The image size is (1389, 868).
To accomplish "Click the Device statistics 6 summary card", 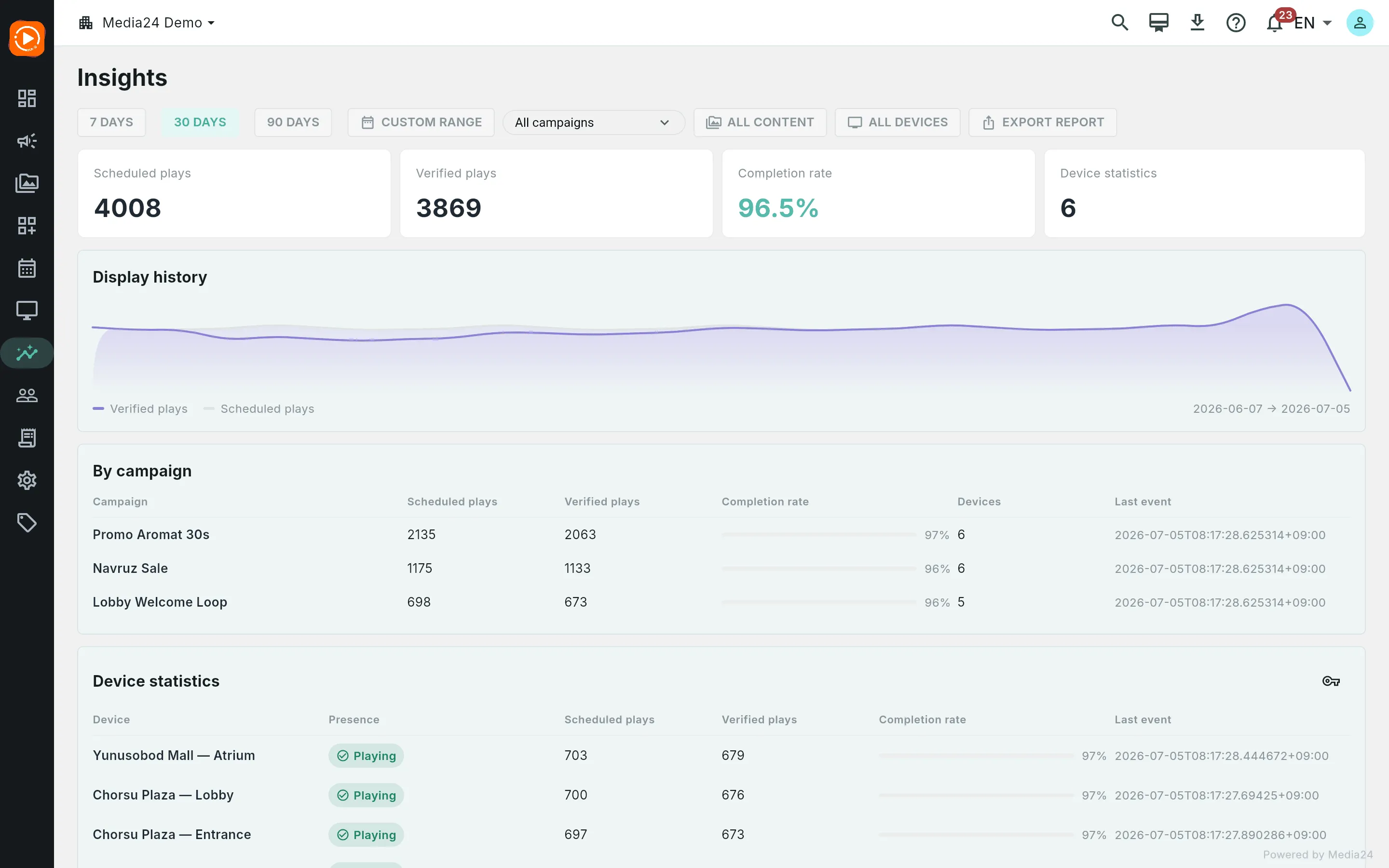I will click(x=1204, y=193).
